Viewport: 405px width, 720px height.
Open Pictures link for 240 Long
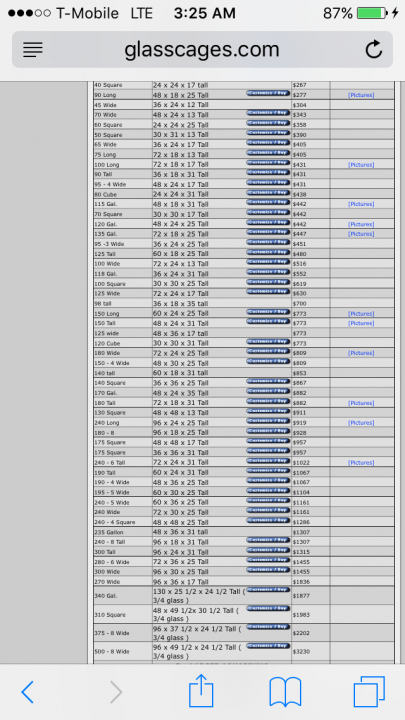(361, 422)
